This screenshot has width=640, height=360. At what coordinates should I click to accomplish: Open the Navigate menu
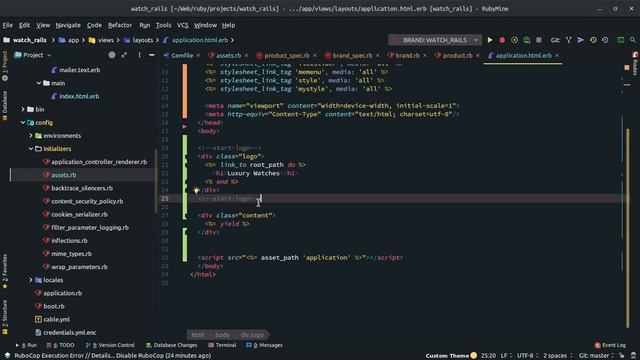(x=68, y=25)
